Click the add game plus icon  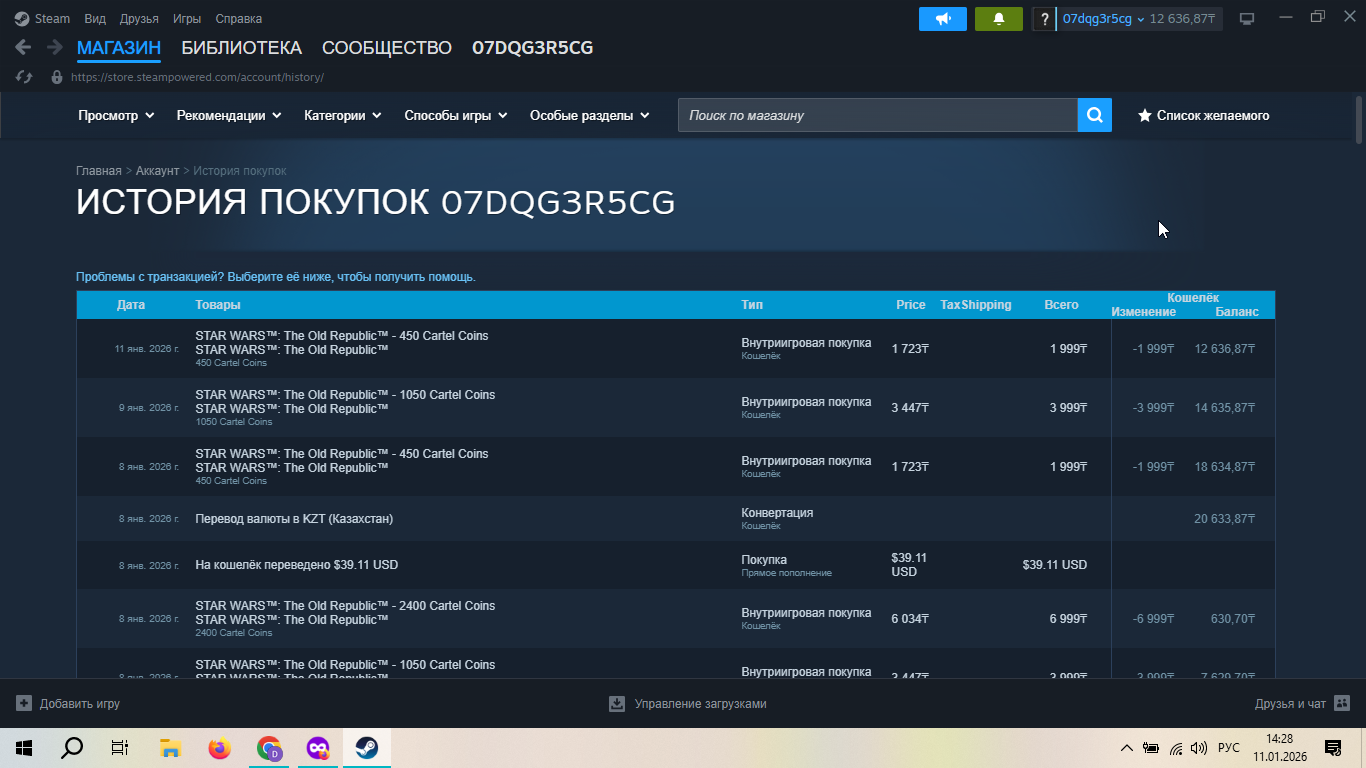(24, 703)
